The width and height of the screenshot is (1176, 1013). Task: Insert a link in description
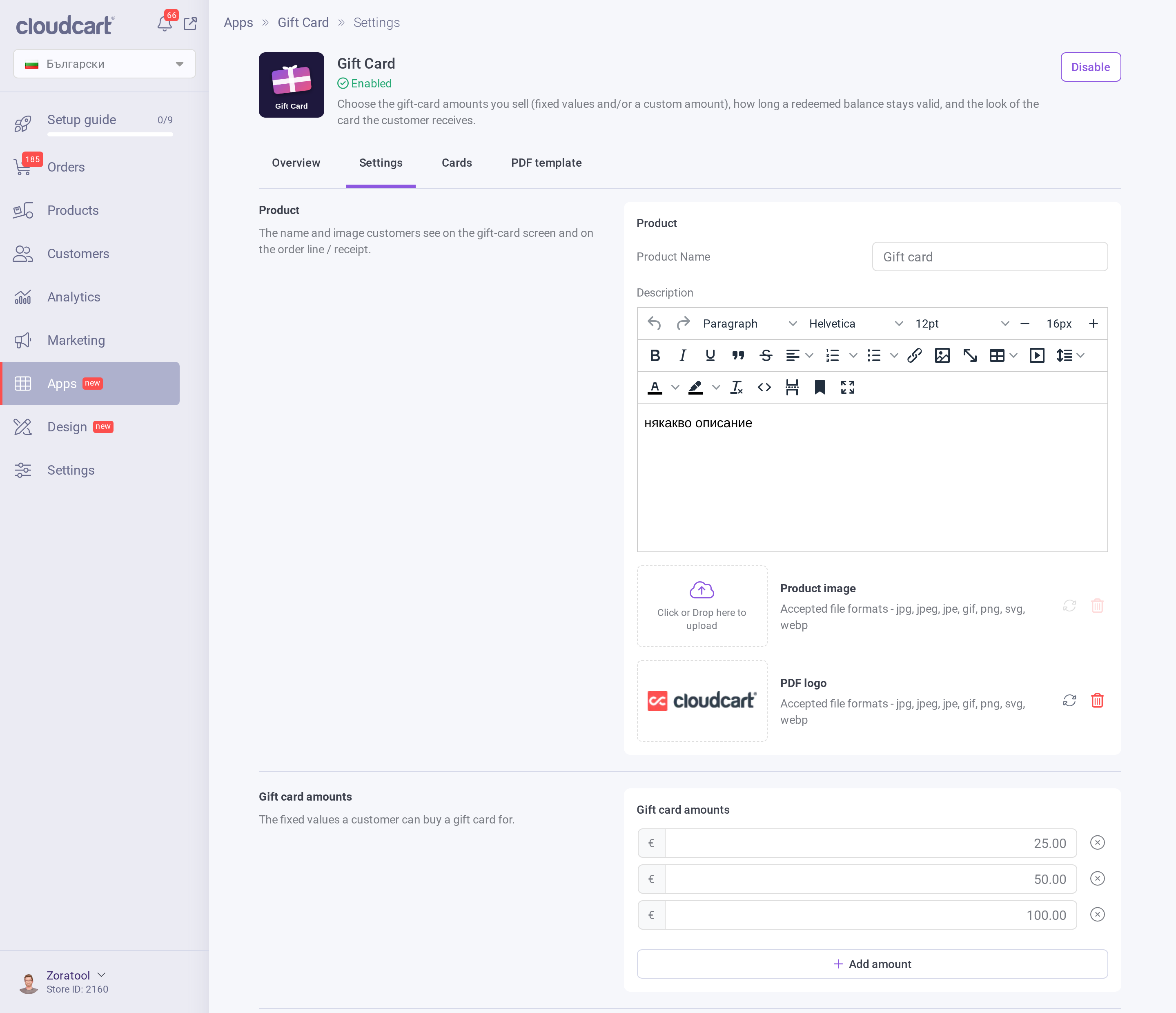tap(914, 355)
